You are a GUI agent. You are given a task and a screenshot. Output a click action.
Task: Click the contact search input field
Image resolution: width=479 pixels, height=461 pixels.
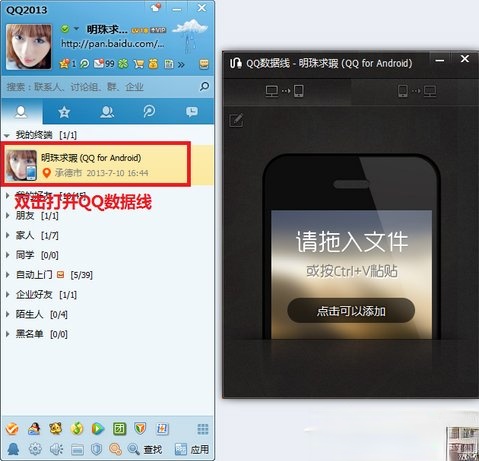click(100, 87)
